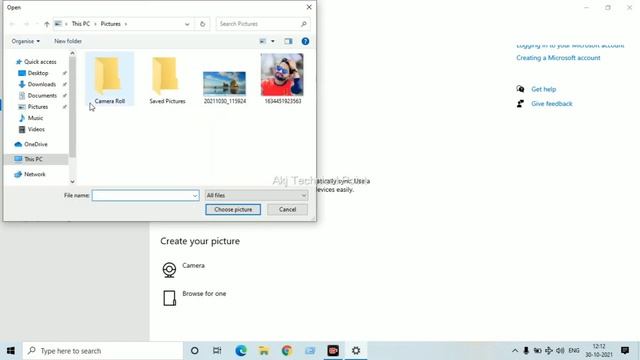640x360 pixels.
Task: Open the red recorder app on taskbar
Action: 333,351
